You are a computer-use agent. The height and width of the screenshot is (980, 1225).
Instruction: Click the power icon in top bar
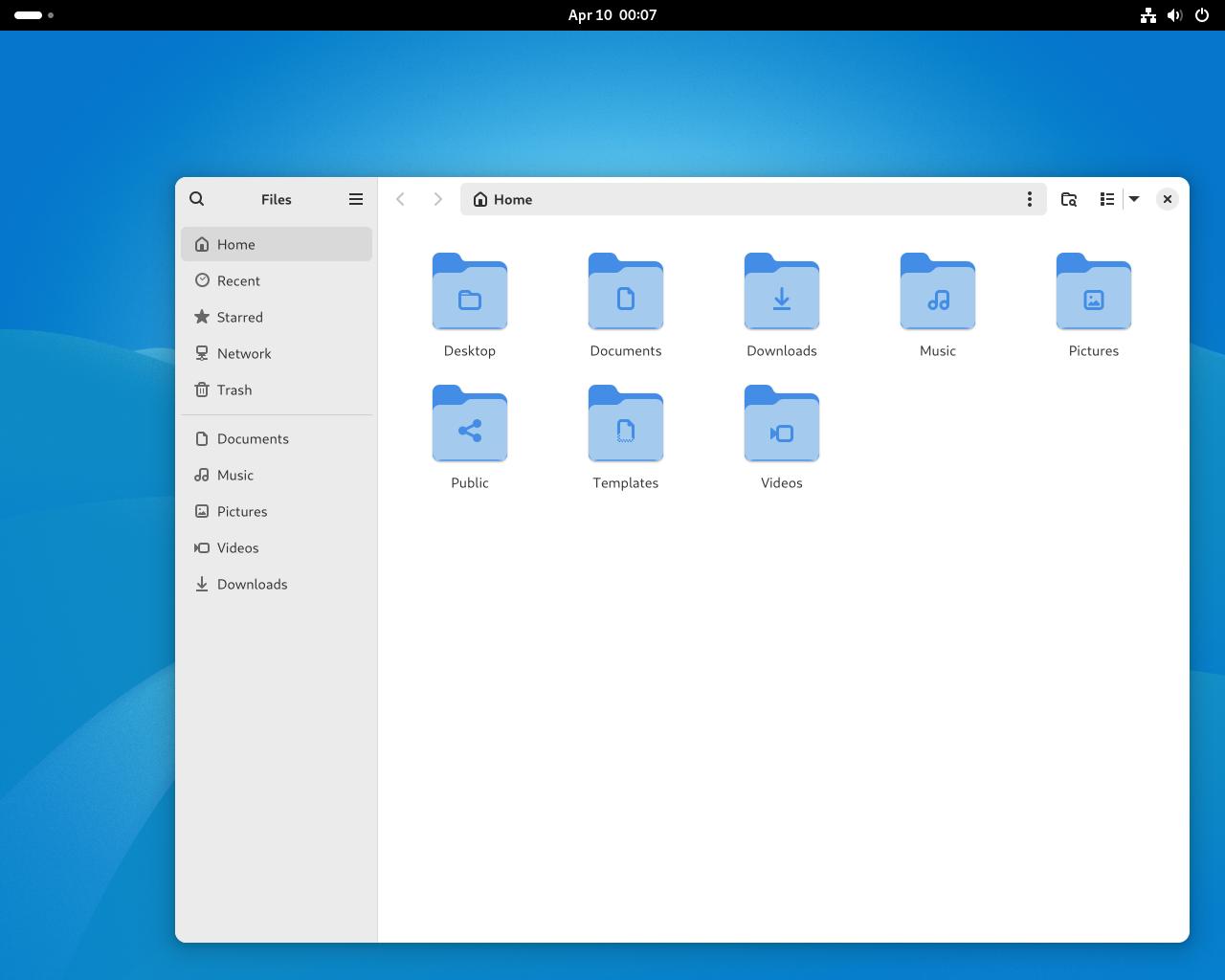coord(1202,15)
